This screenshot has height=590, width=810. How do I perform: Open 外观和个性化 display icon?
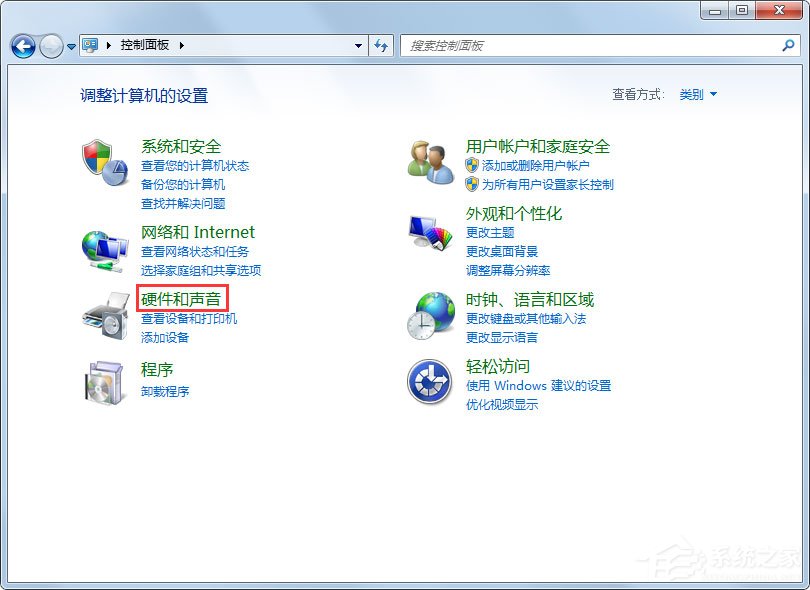coord(430,232)
